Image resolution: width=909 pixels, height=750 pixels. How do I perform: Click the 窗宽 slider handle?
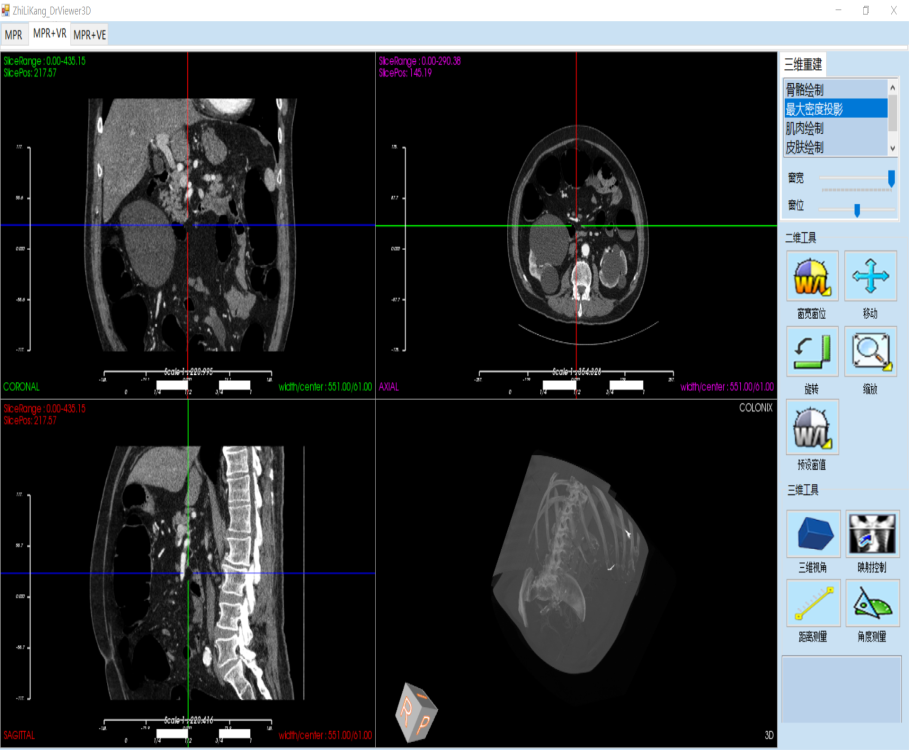[891, 179]
